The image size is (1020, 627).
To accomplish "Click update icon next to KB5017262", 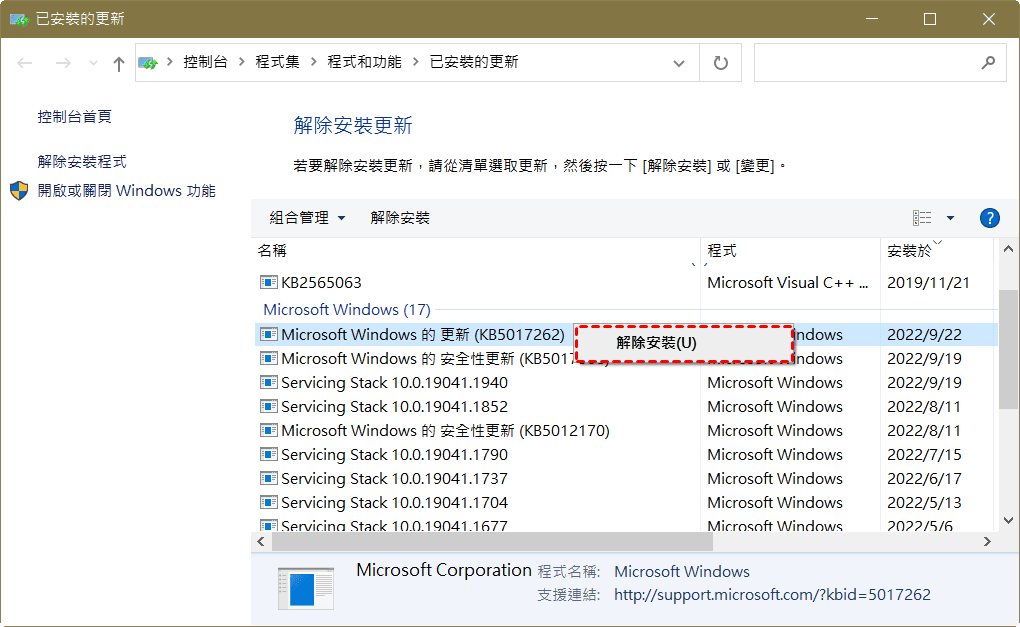I will coord(268,334).
